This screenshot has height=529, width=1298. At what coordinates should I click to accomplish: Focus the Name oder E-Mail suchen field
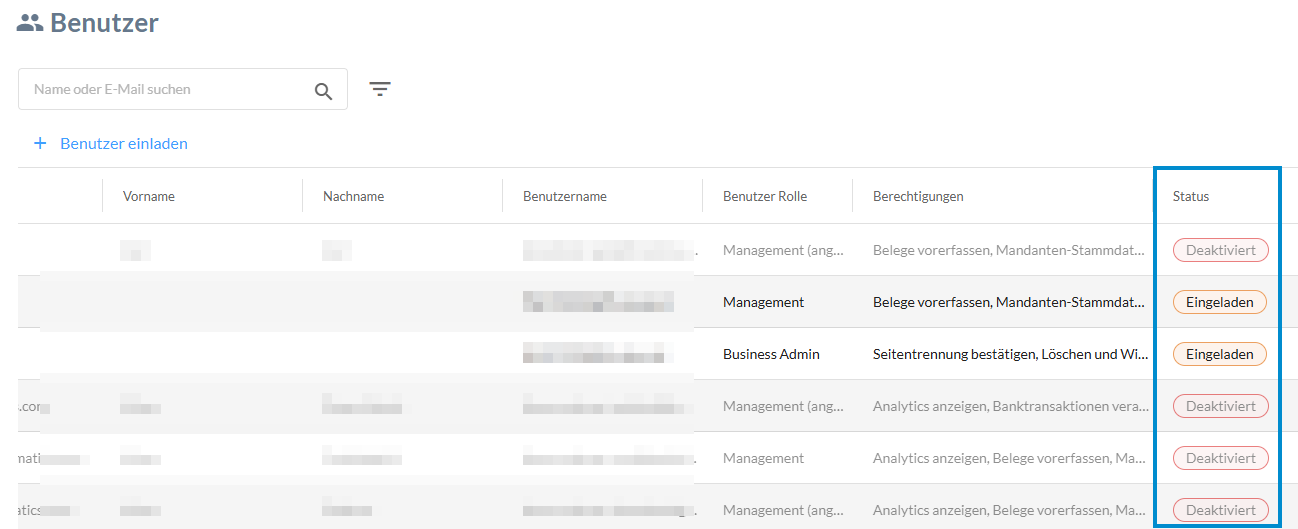(x=165, y=89)
